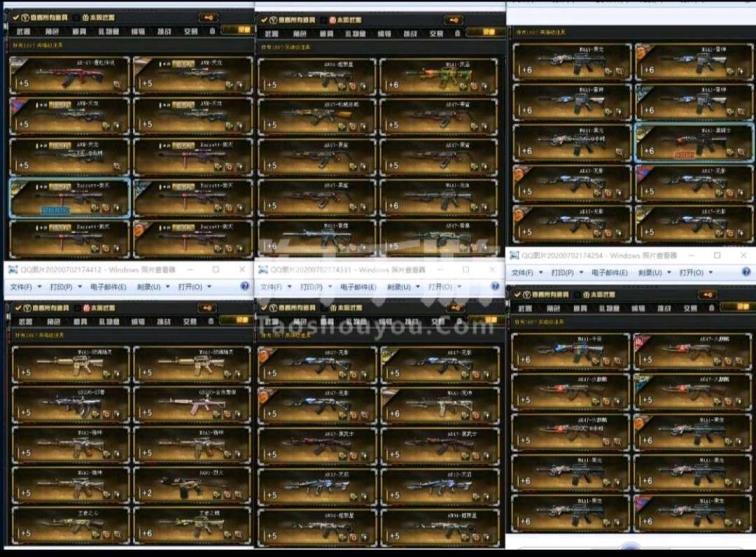The height and width of the screenshot is (557, 756).
Task: Click the yellow button ending top-middle panel's tab row
Action: [485, 32]
